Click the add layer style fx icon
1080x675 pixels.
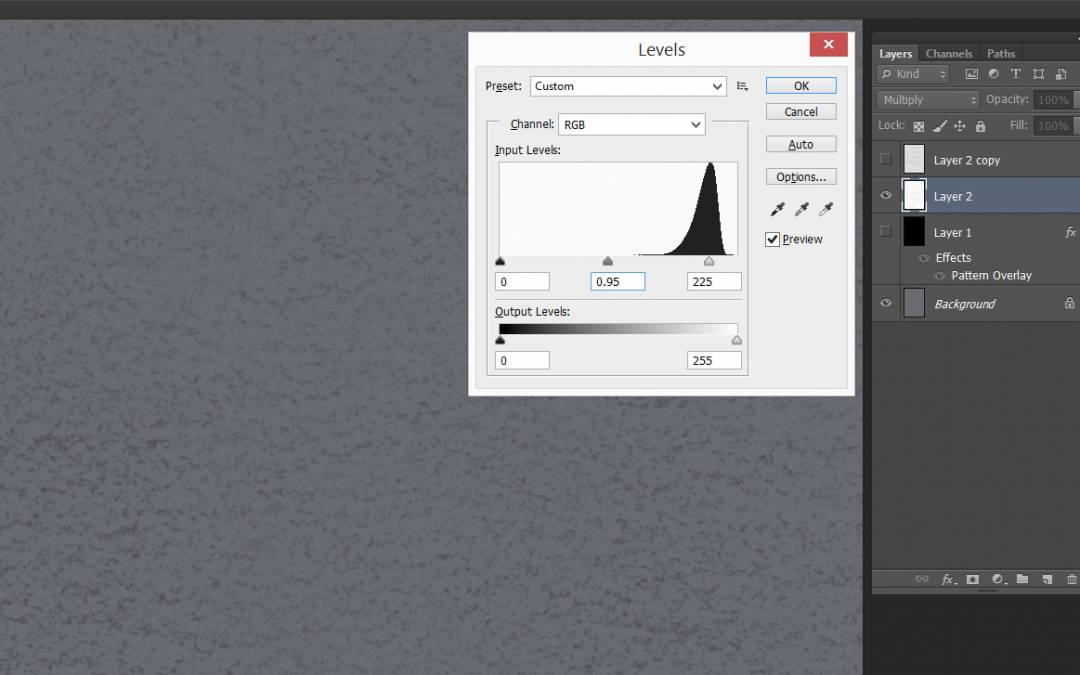947,579
